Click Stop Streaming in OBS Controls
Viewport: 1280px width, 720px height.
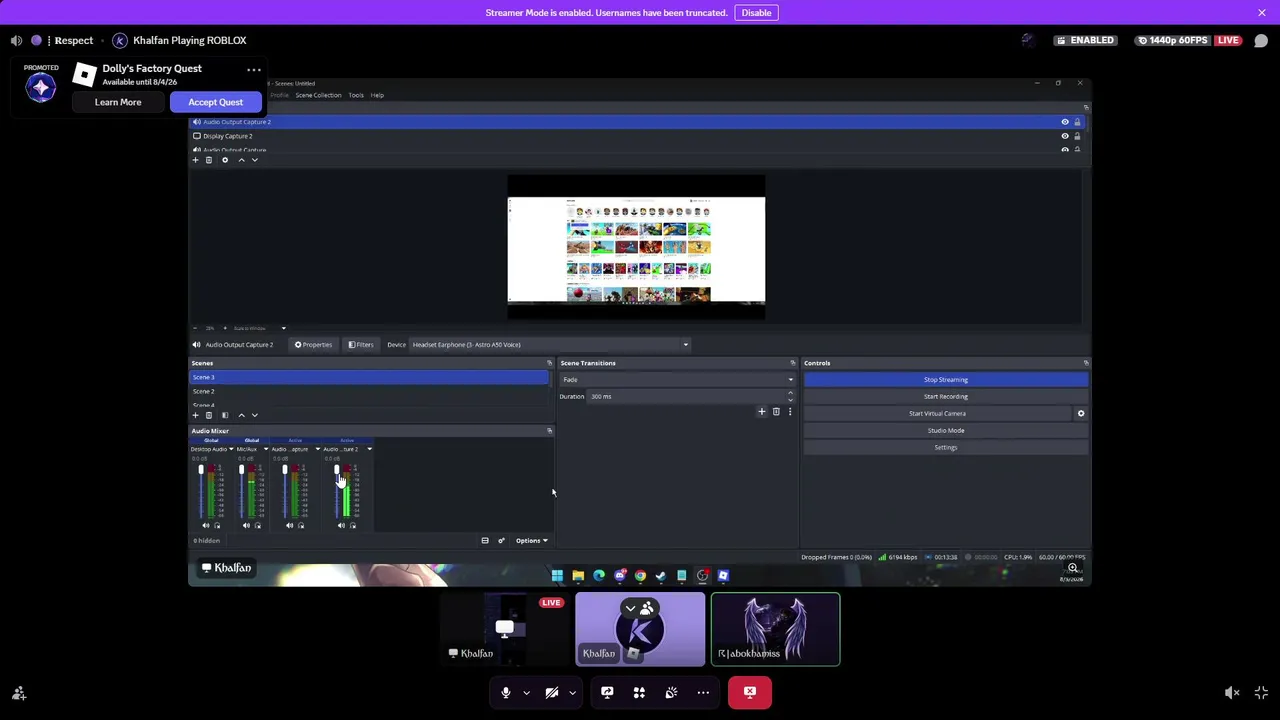coord(945,380)
